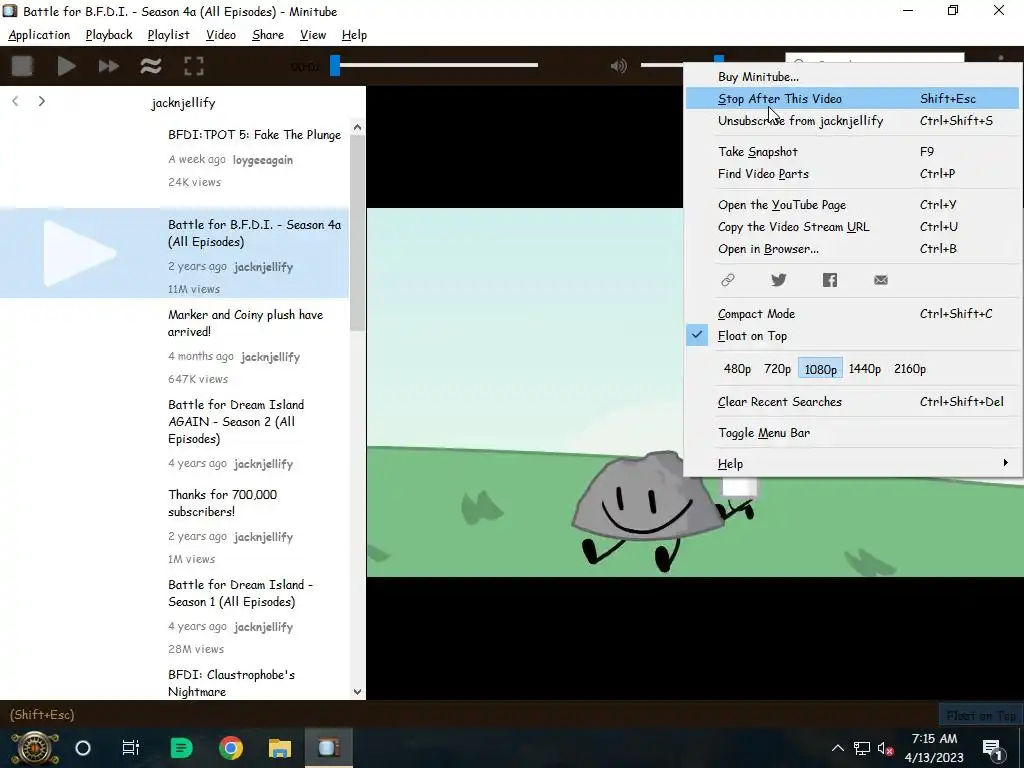Click the Related videos wave icon
The width and height of the screenshot is (1024, 768).
(151, 66)
